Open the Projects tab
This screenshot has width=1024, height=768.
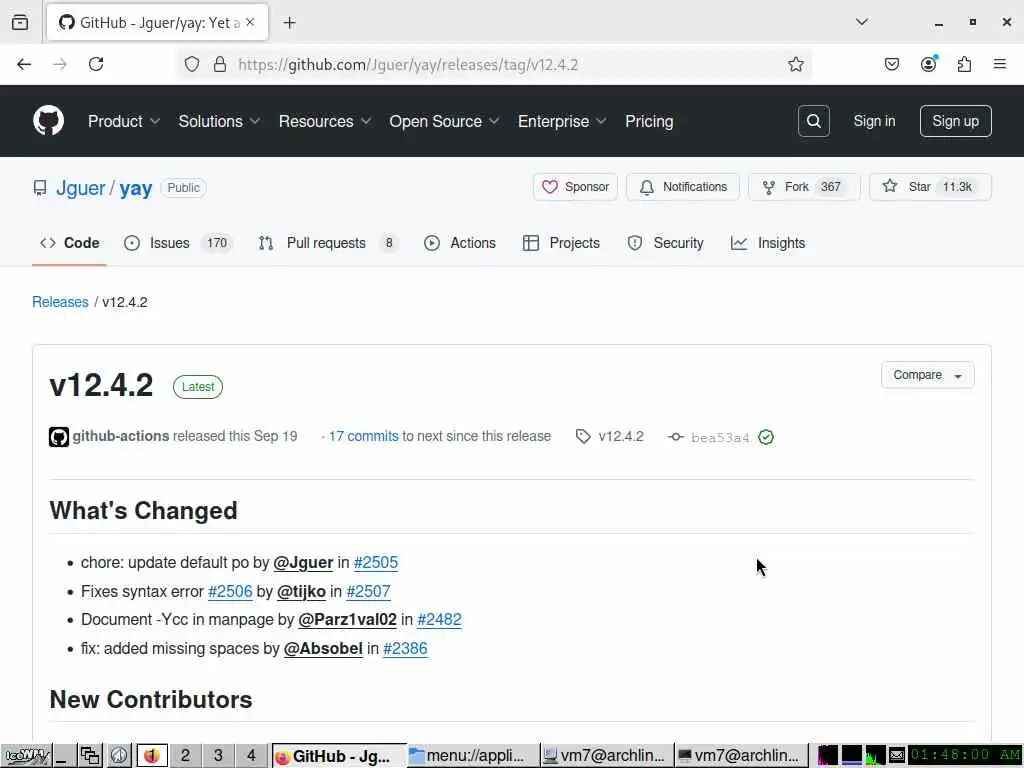point(561,243)
